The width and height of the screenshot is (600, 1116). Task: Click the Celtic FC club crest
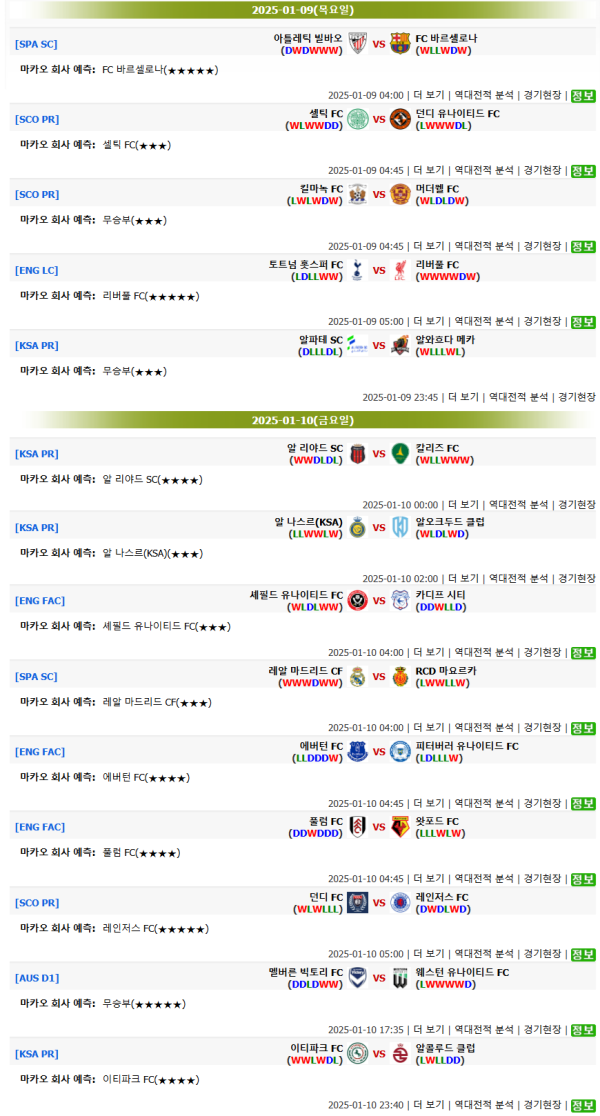pos(358,119)
